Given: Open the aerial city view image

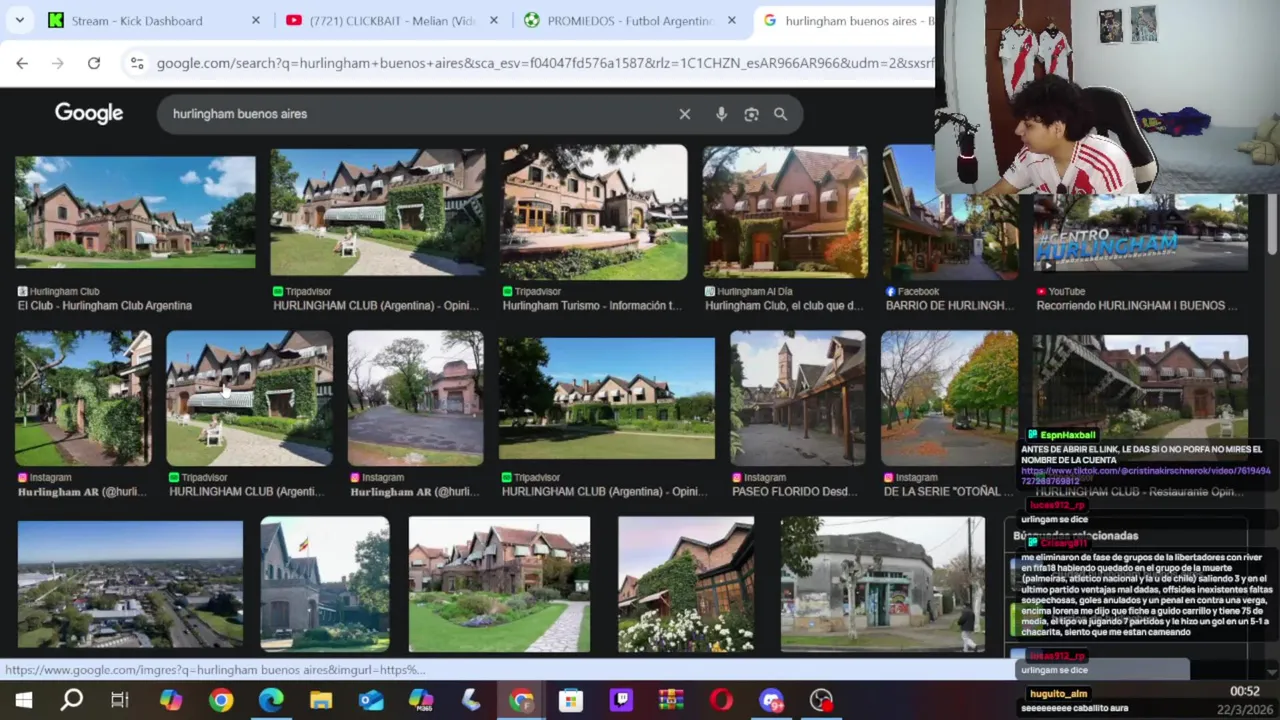Looking at the screenshot, I should pos(130,584).
